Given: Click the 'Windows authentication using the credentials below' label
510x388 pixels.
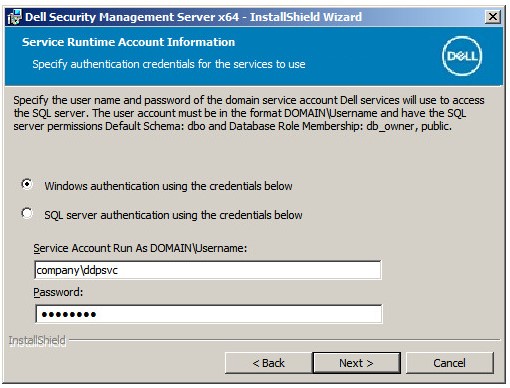Looking at the screenshot, I should pyautogui.click(x=168, y=186).
